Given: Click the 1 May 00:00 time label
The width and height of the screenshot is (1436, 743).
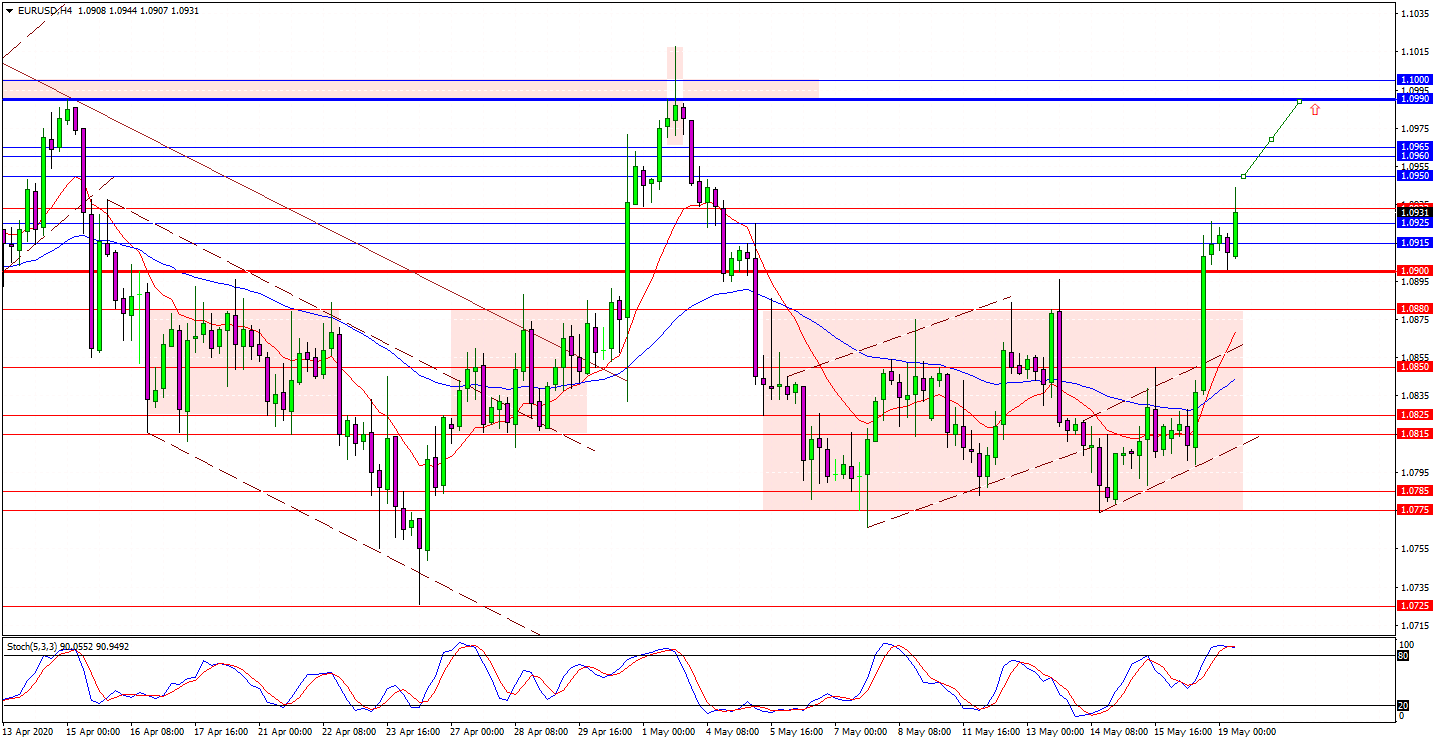Looking at the screenshot, I should pos(670,732).
